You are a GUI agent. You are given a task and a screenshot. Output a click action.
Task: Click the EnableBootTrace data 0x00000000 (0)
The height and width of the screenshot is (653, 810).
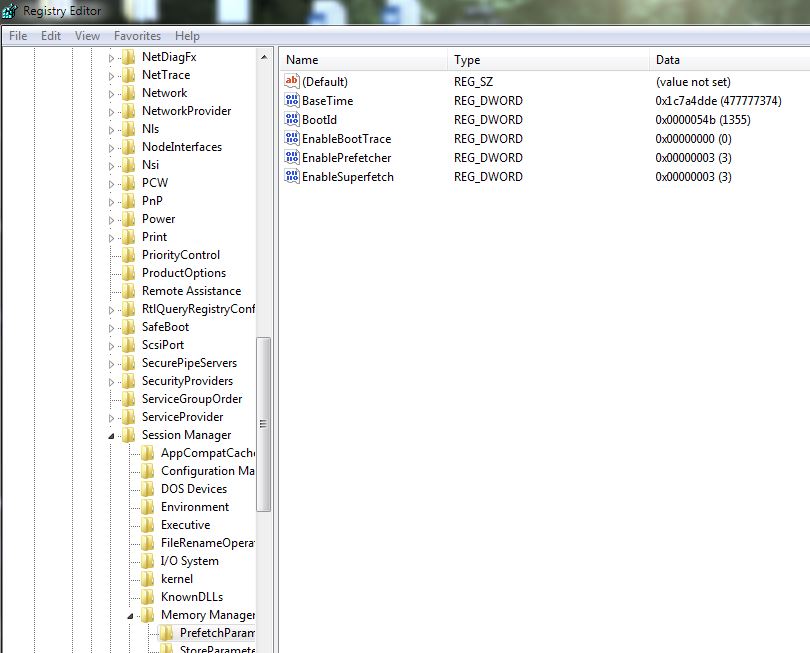point(693,138)
